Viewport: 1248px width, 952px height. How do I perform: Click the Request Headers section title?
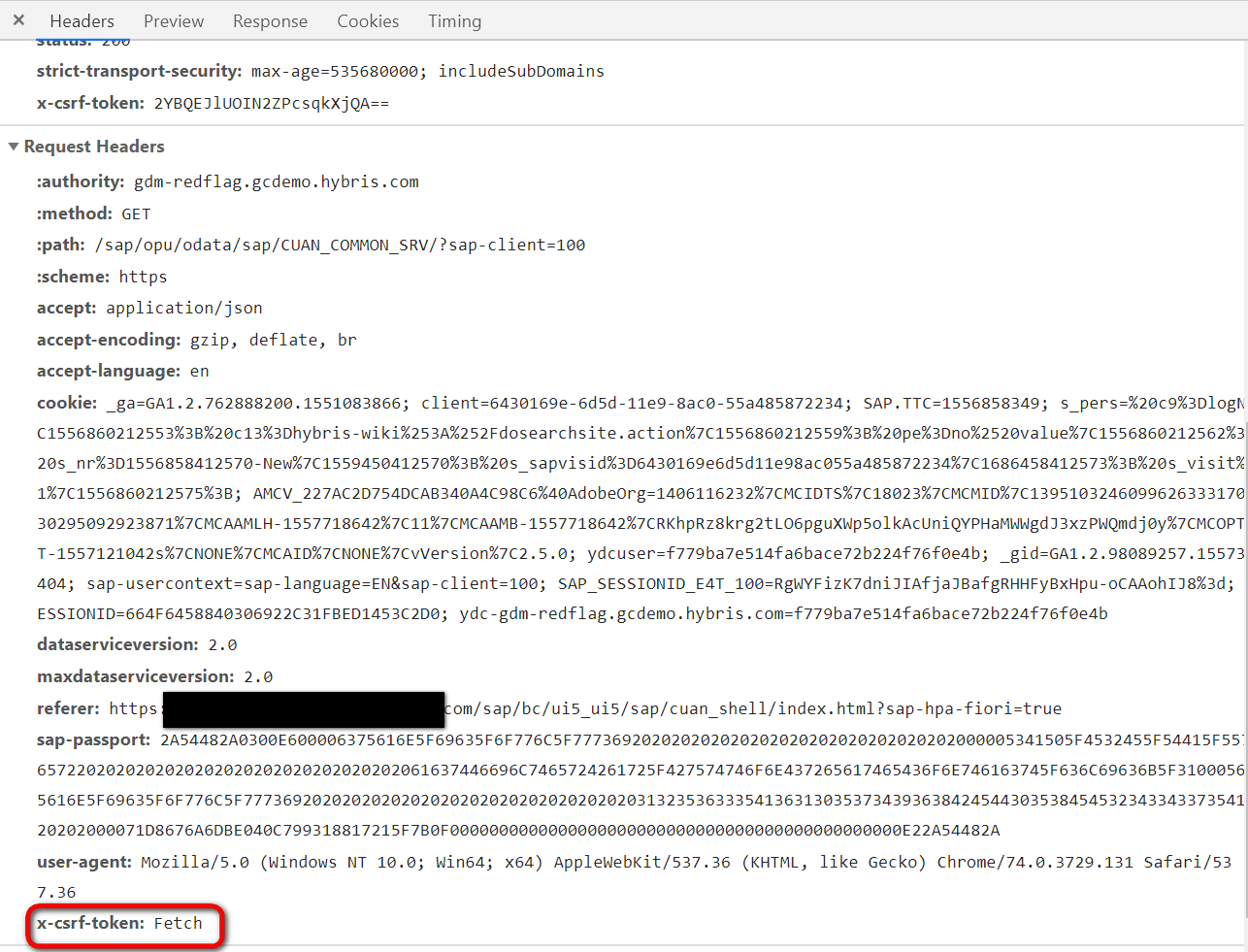coord(94,147)
